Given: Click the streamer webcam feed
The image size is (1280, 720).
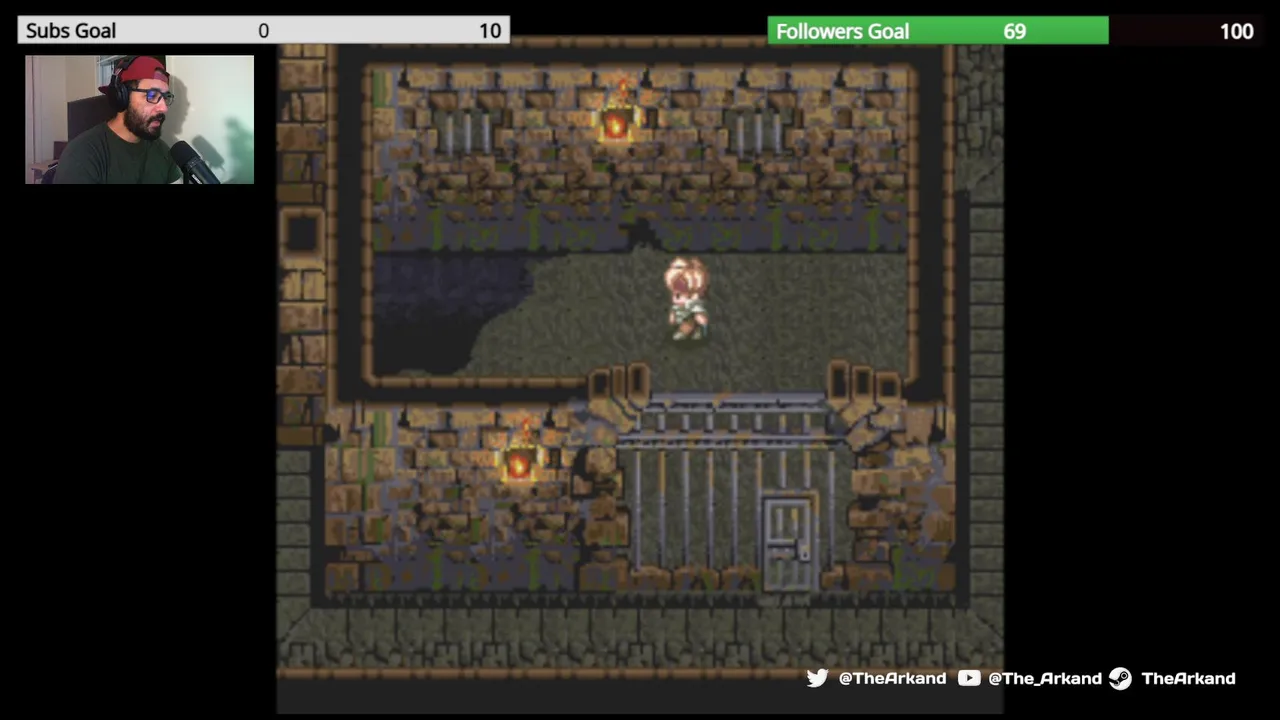Looking at the screenshot, I should (139, 119).
